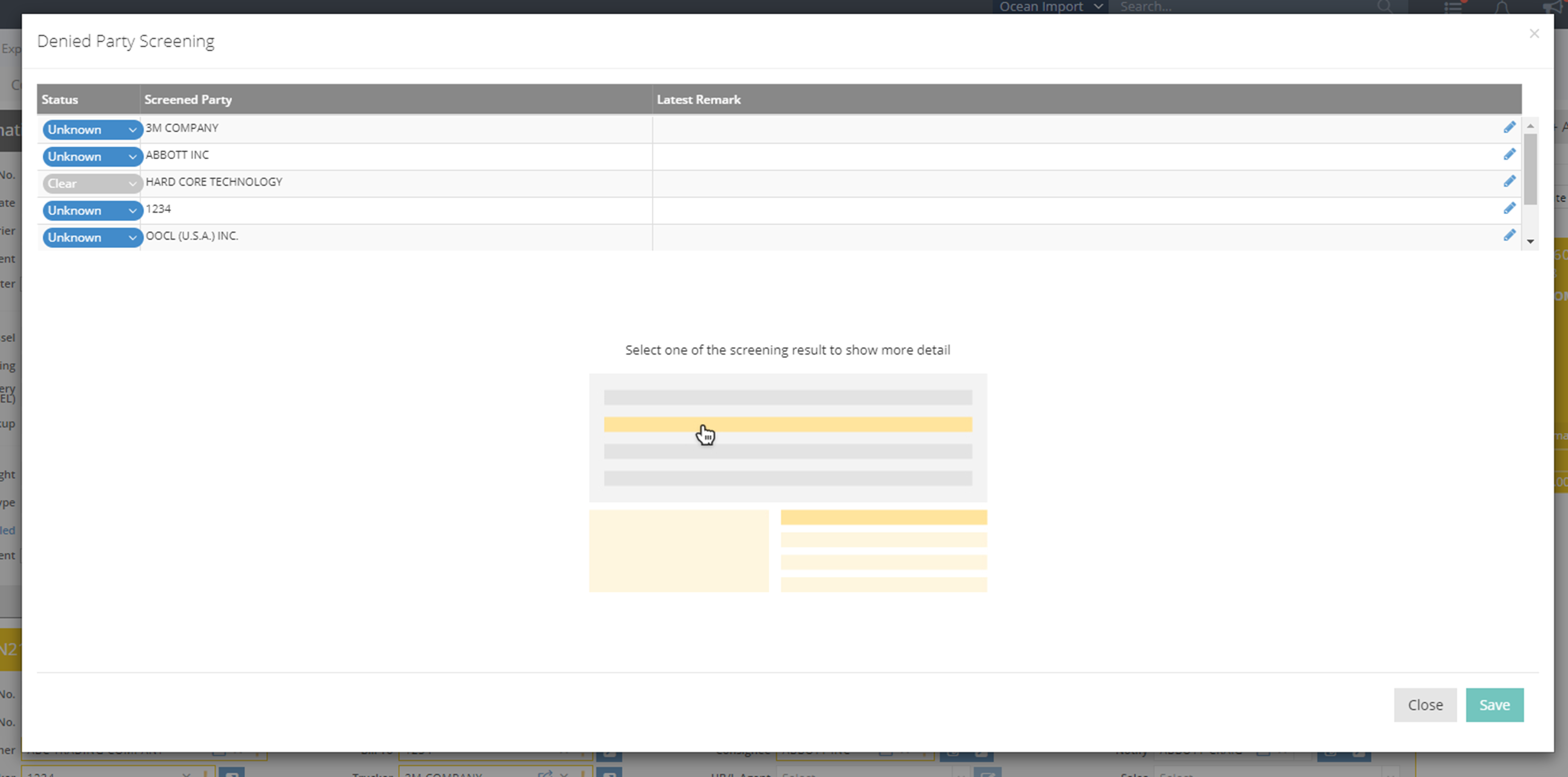Click the Latest Remark column header
Viewport: 1568px width, 777px height.
tap(698, 100)
